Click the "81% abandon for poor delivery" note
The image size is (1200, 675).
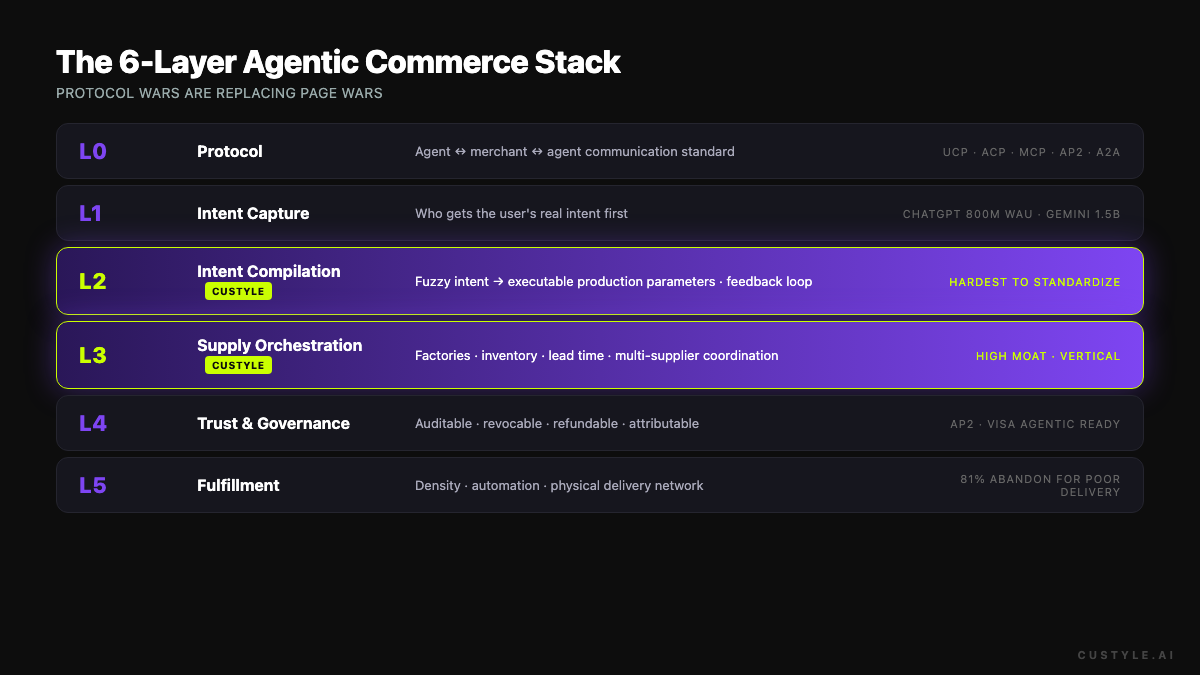[1040, 486]
